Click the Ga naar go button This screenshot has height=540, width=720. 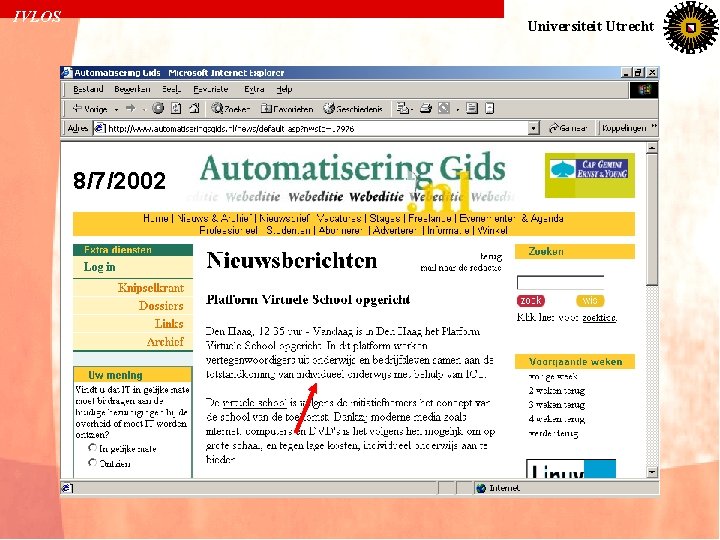click(568, 128)
